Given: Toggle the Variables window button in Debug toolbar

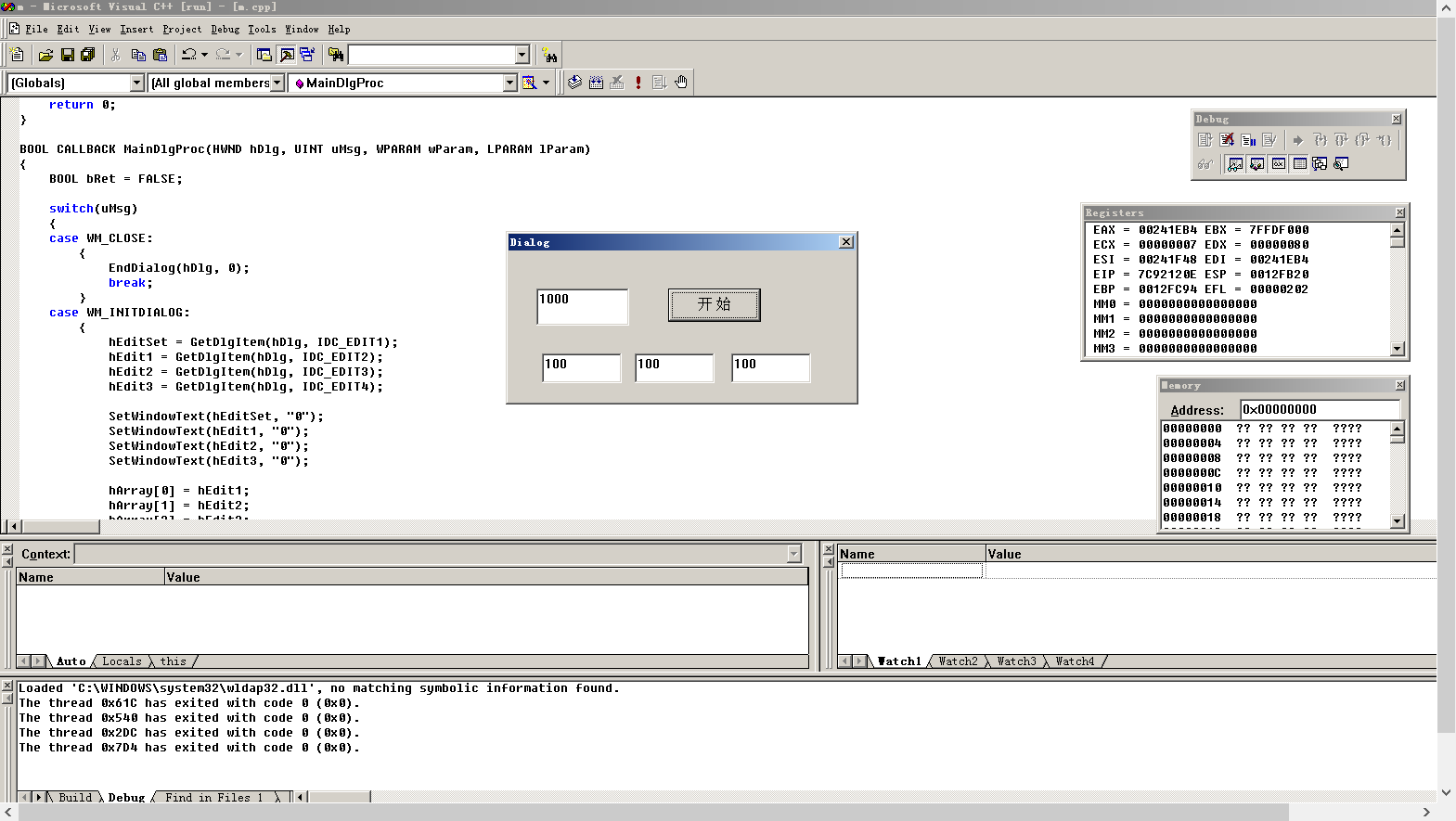Looking at the screenshot, I should (1256, 164).
